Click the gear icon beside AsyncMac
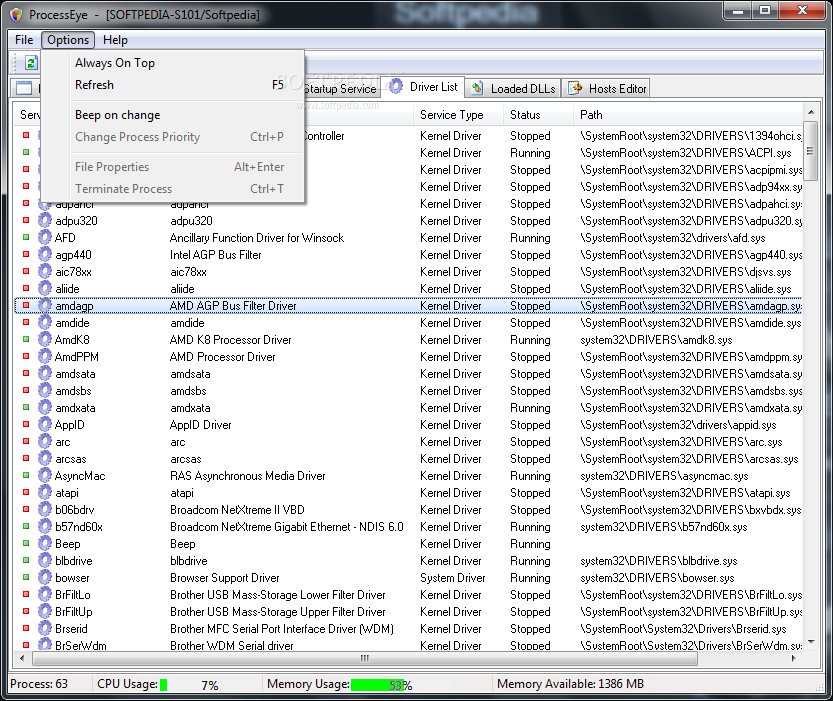833x701 pixels. click(x=45, y=475)
